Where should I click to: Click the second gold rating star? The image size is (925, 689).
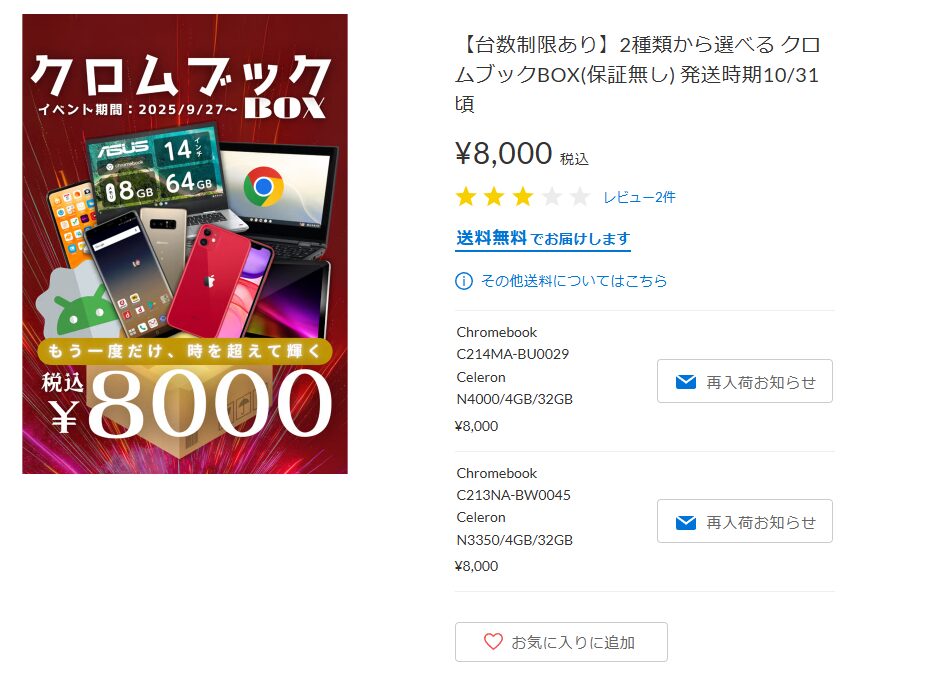tap(494, 196)
